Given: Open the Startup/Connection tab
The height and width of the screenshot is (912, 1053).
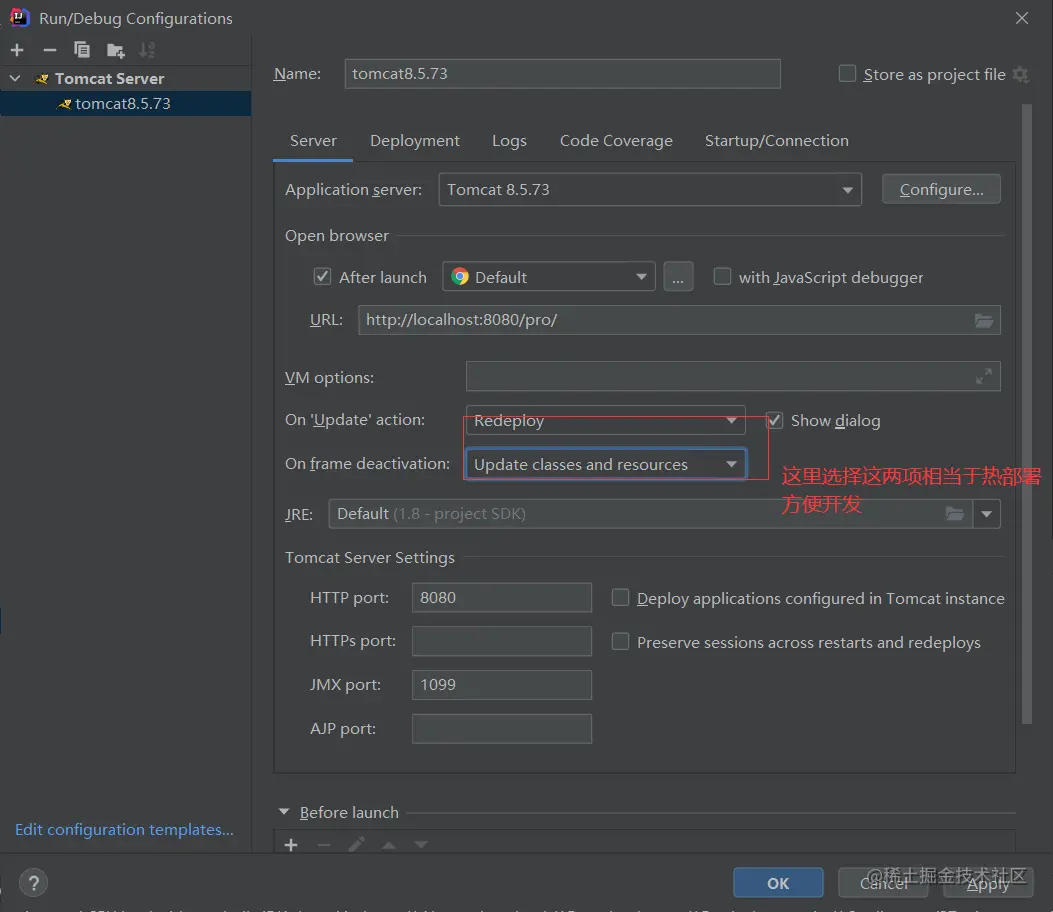Looking at the screenshot, I should coord(776,141).
